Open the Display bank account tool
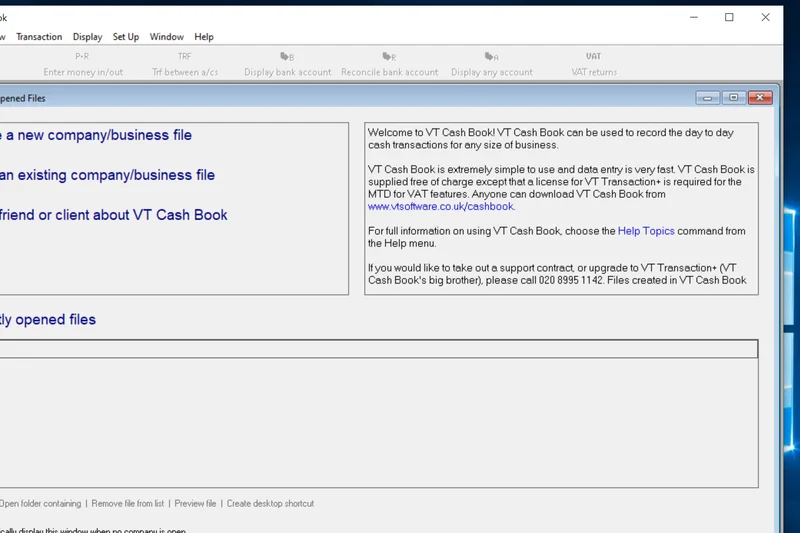The image size is (800, 533). [x=287, y=64]
